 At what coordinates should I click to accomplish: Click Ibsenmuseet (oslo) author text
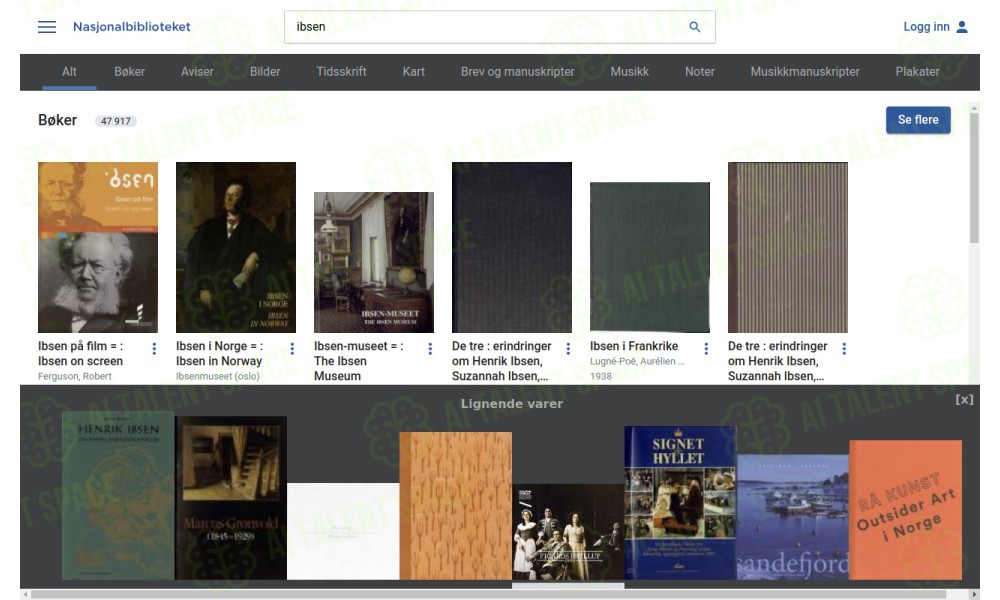click(x=217, y=376)
